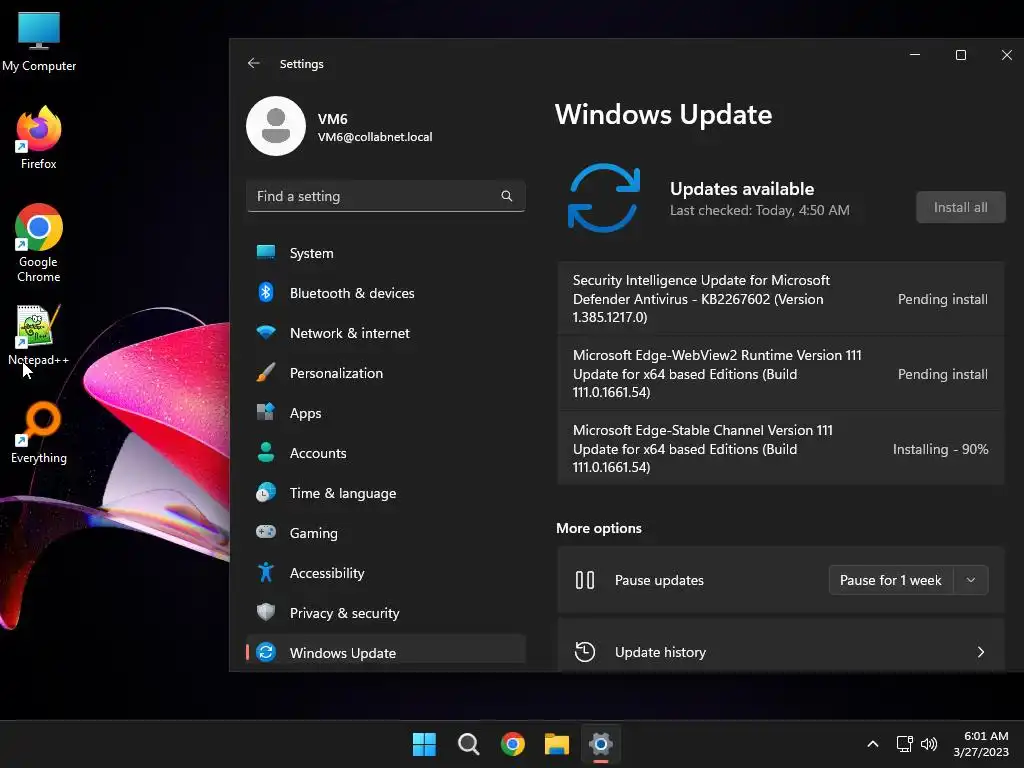This screenshot has height=768, width=1024.
Task: Open the Windows Start menu
Action: coord(424,744)
